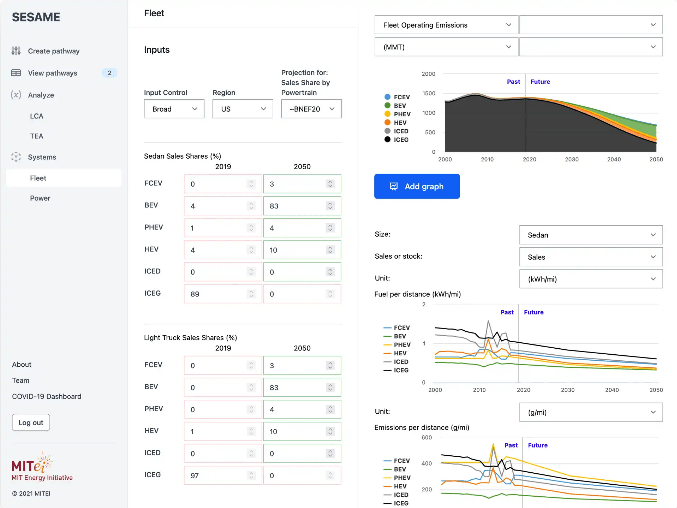Open the COVID-19 Dashboard link
The width and height of the screenshot is (677, 508).
click(x=46, y=396)
